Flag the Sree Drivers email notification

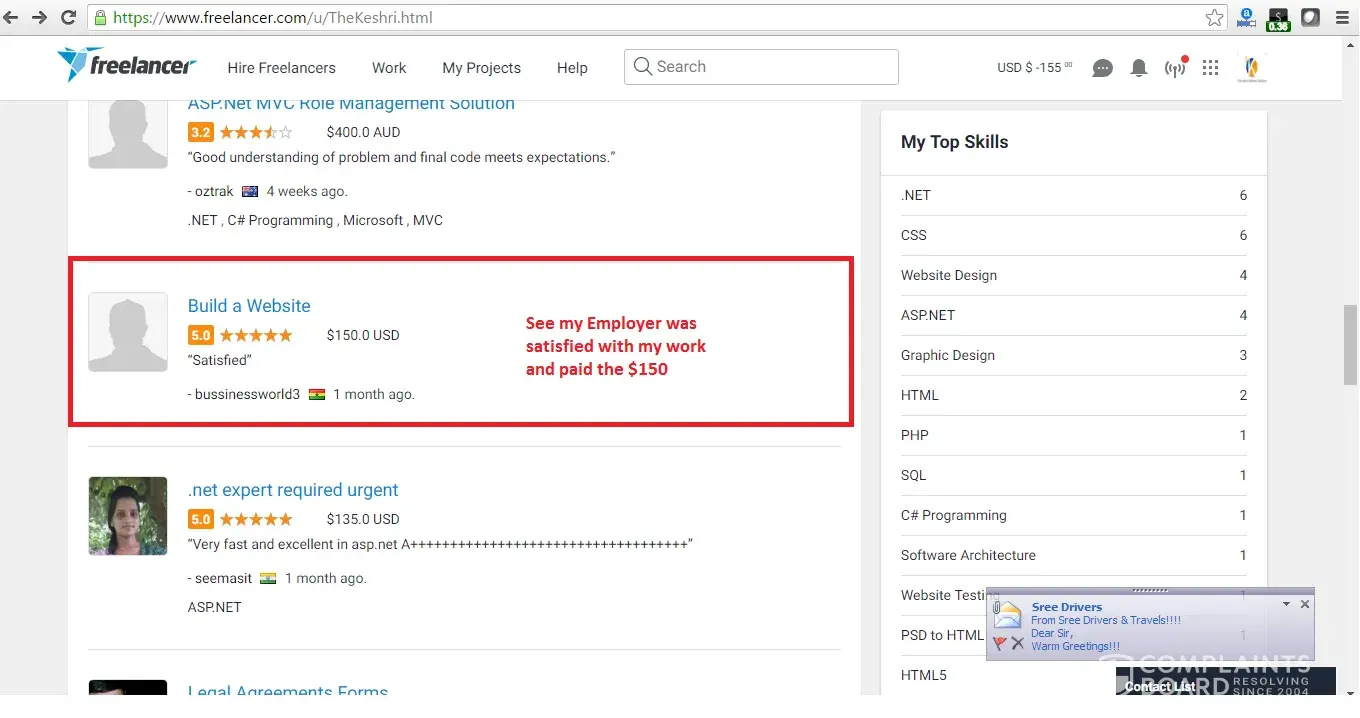tap(999, 643)
